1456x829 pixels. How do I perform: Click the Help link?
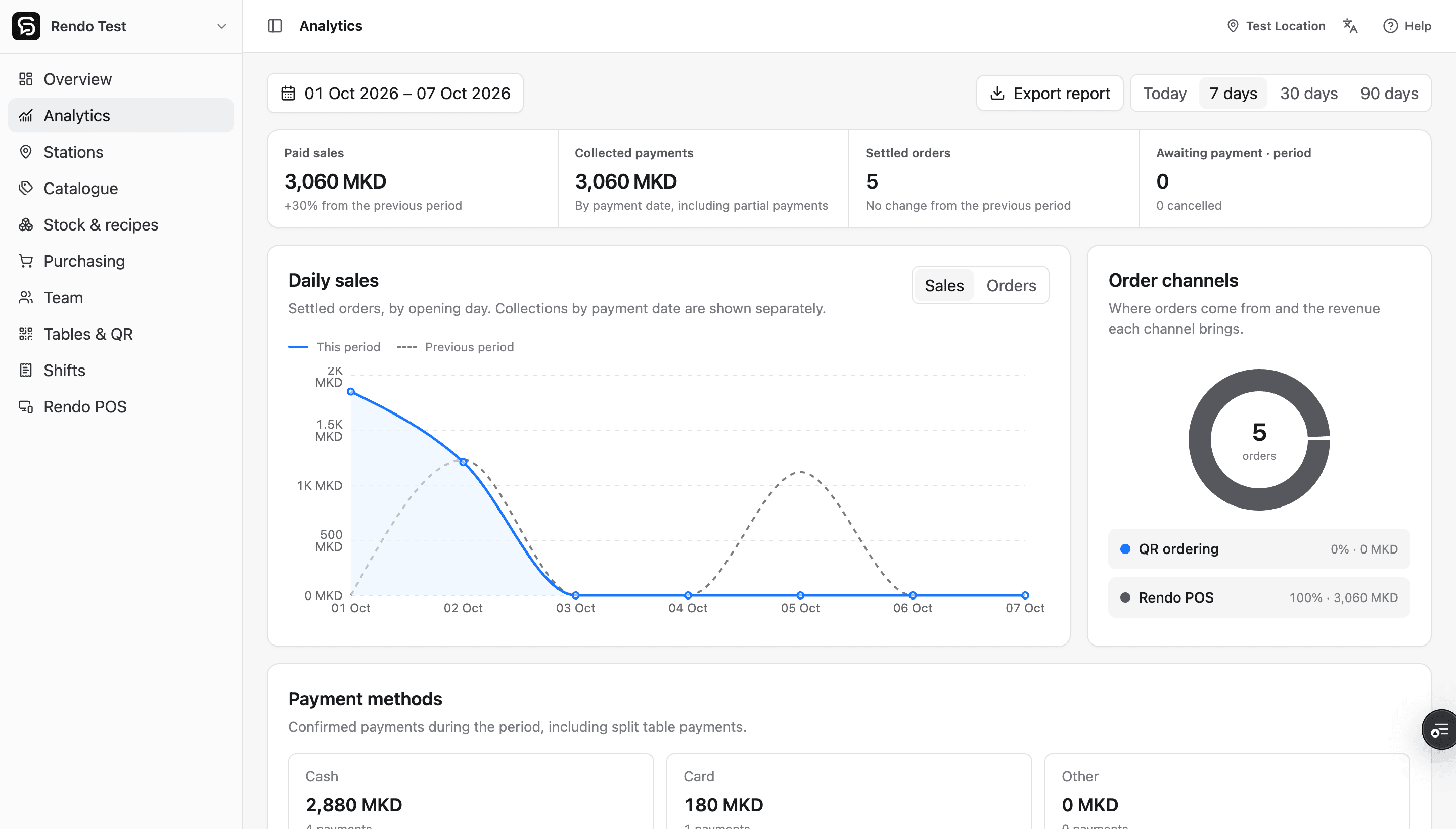(x=1407, y=26)
